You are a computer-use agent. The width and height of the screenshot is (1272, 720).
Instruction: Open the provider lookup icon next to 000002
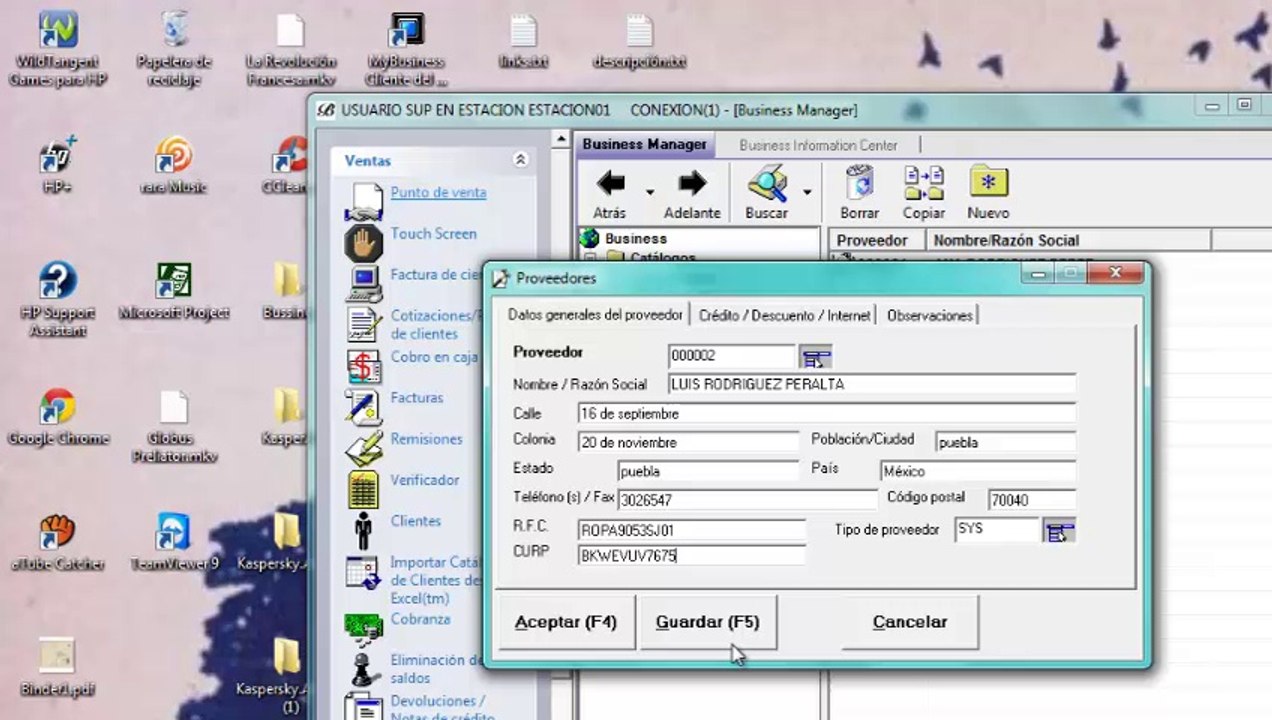tap(815, 356)
